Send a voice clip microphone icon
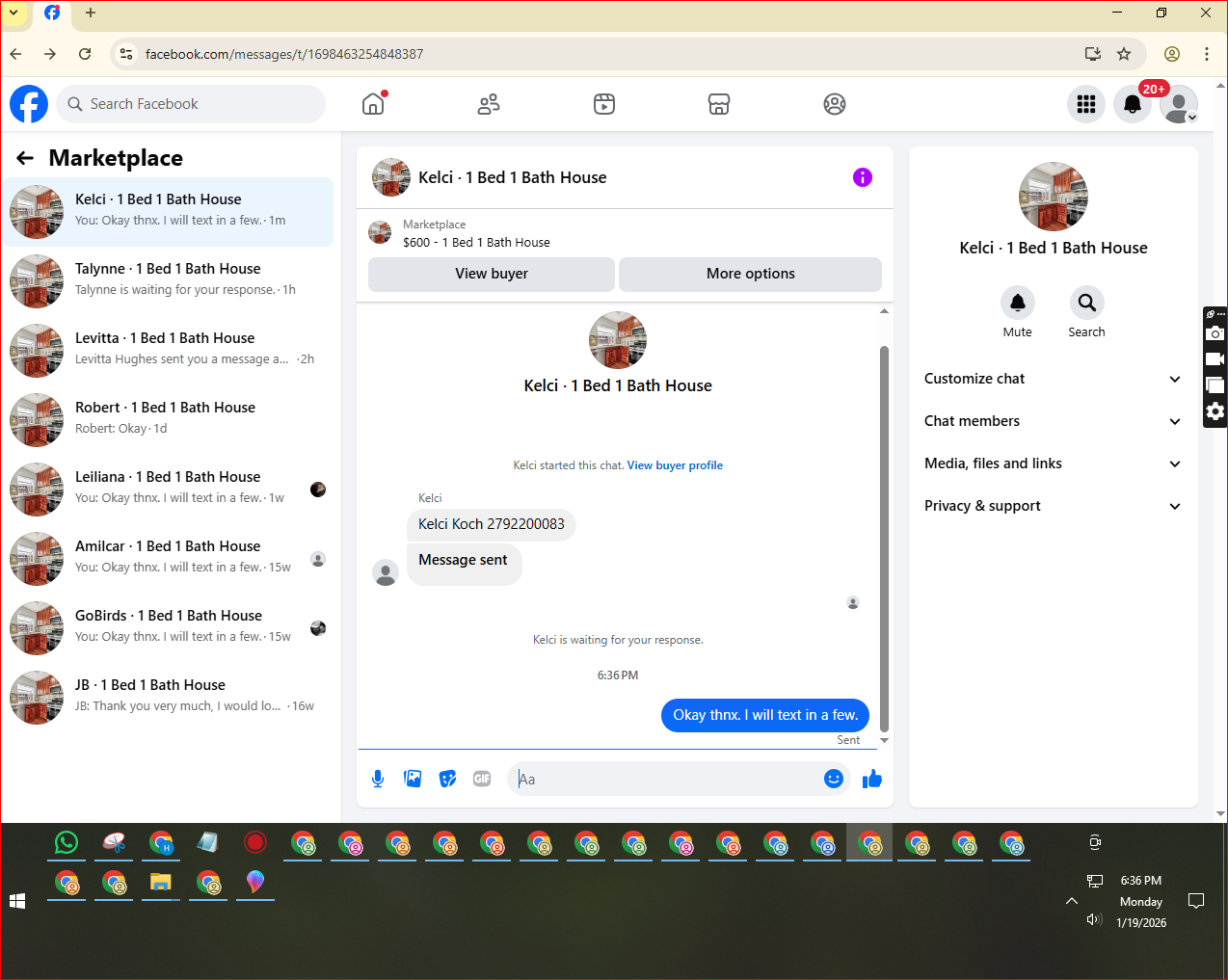Viewport: 1228px width, 980px height. (x=378, y=779)
